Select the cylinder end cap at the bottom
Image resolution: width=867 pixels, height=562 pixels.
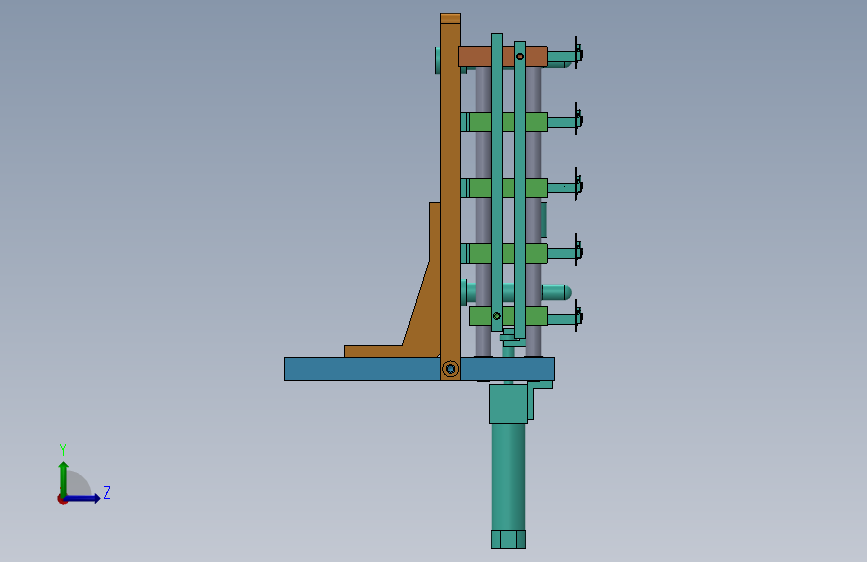[x=508, y=539]
